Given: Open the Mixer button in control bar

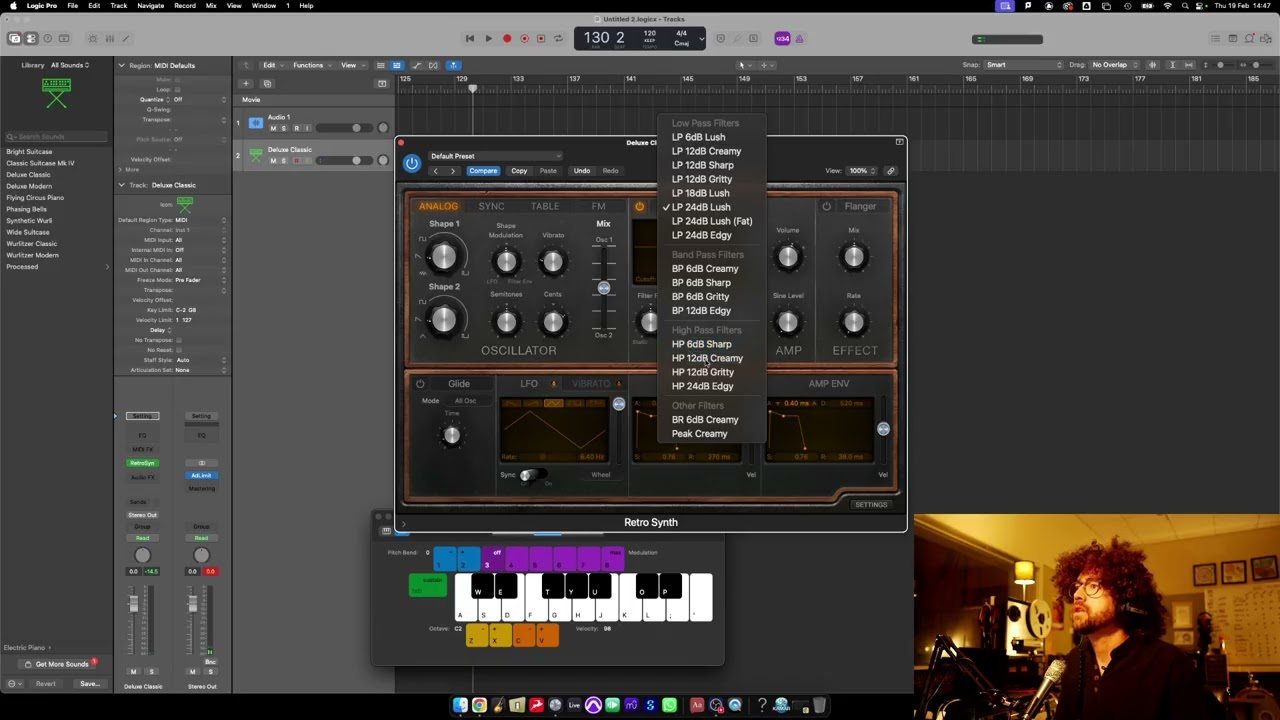Looking at the screenshot, I should point(110,39).
